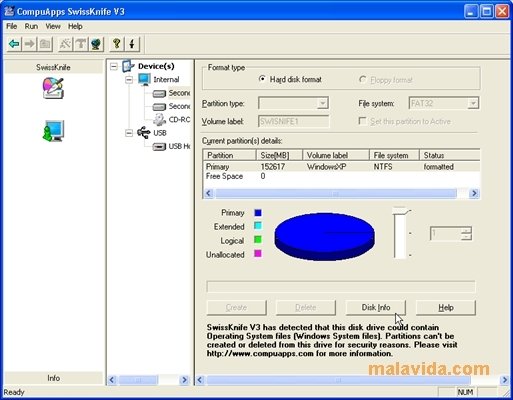The image size is (513, 400).
Task: Collapse the USB tree node
Action: pyautogui.click(x=129, y=133)
